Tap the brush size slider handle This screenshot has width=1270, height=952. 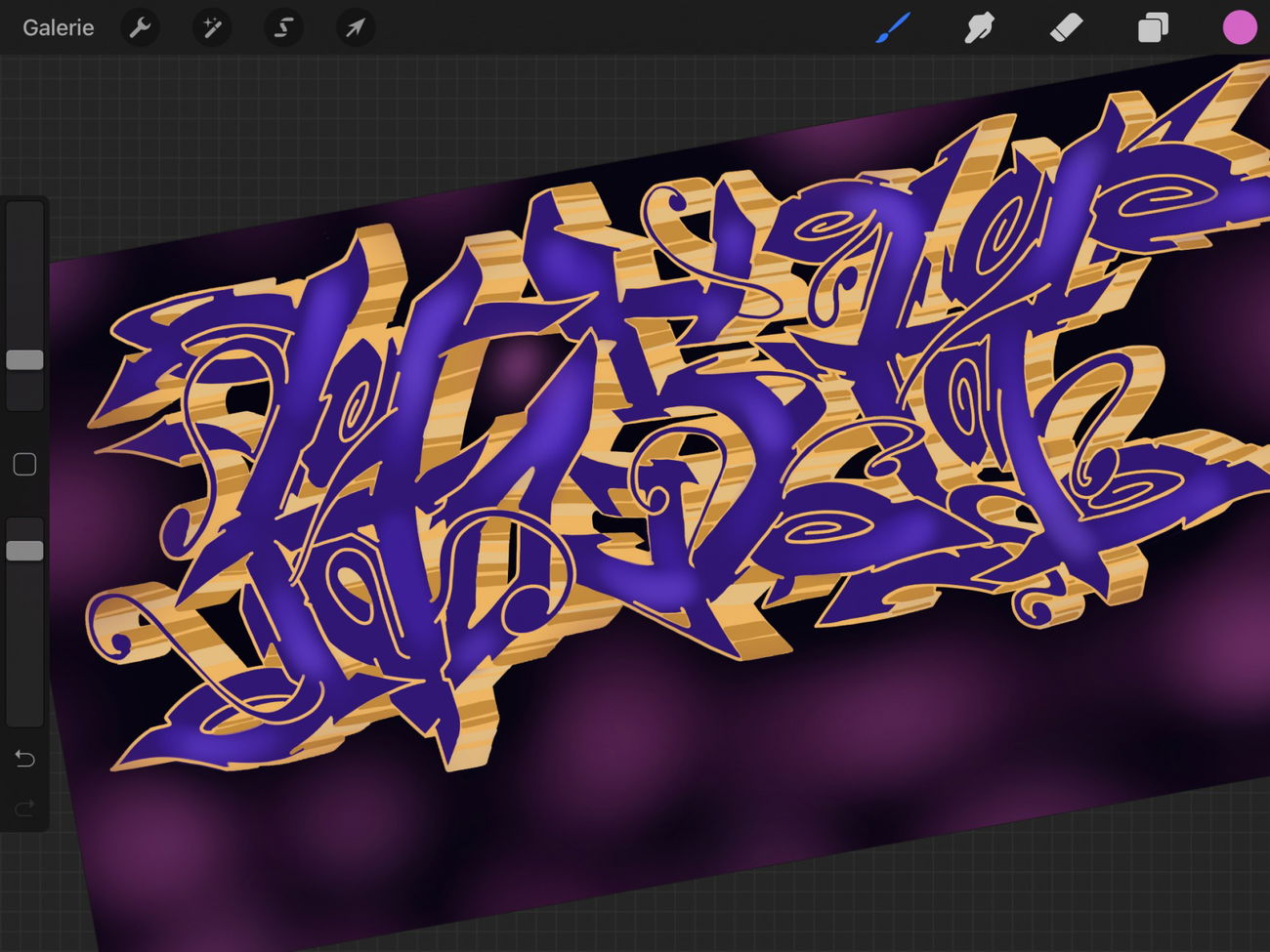point(24,360)
